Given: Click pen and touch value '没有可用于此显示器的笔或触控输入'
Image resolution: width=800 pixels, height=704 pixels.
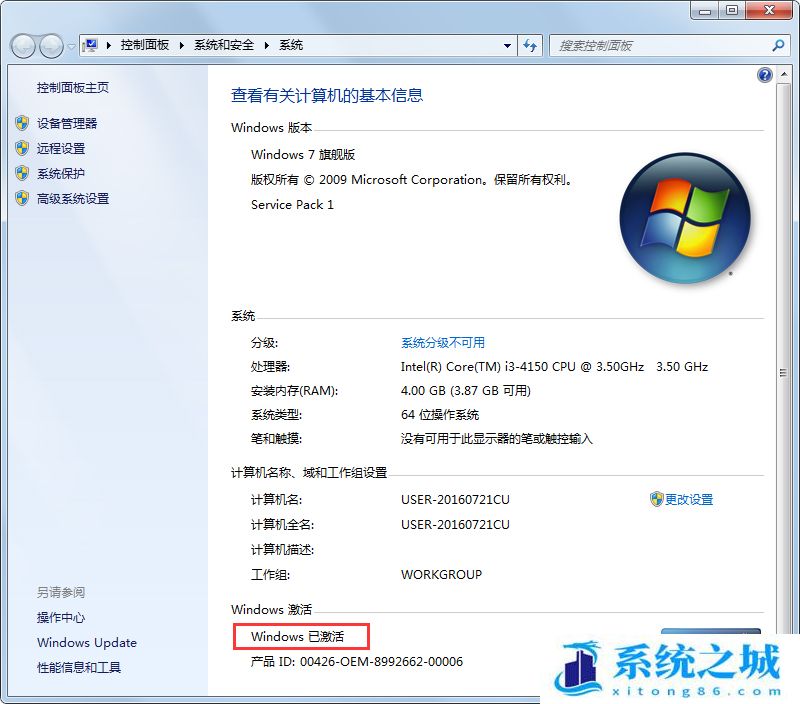Looking at the screenshot, I should (x=497, y=439).
